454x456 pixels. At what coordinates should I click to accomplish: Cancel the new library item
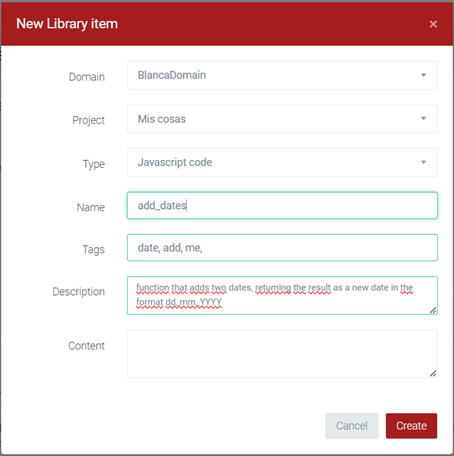[352, 426]
